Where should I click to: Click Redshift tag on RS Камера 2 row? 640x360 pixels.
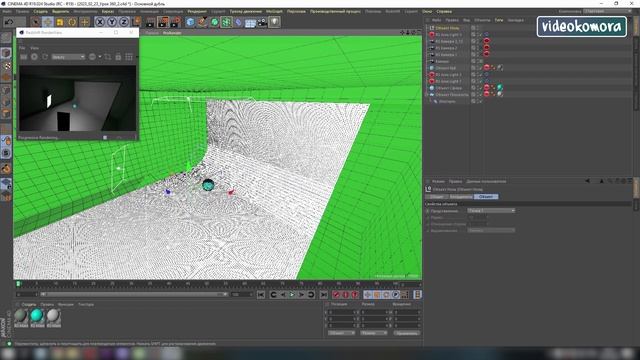[x=486, y=48]
